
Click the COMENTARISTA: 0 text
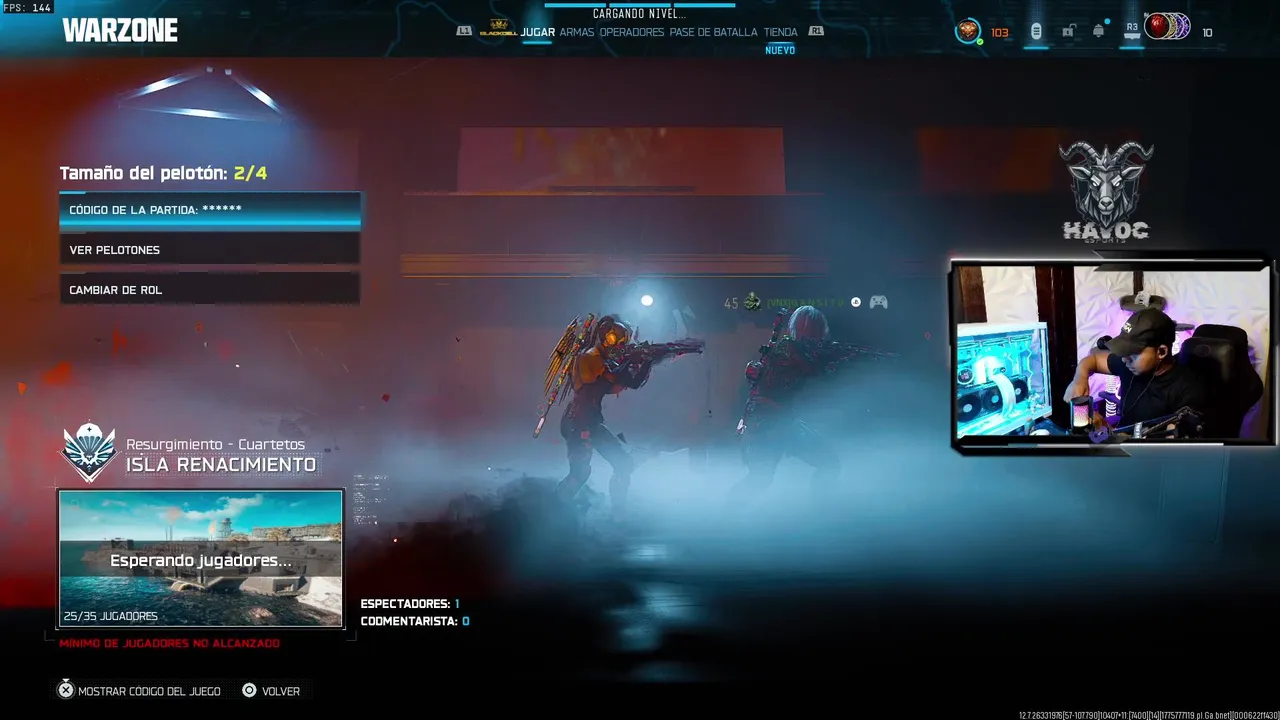[415, 621]
